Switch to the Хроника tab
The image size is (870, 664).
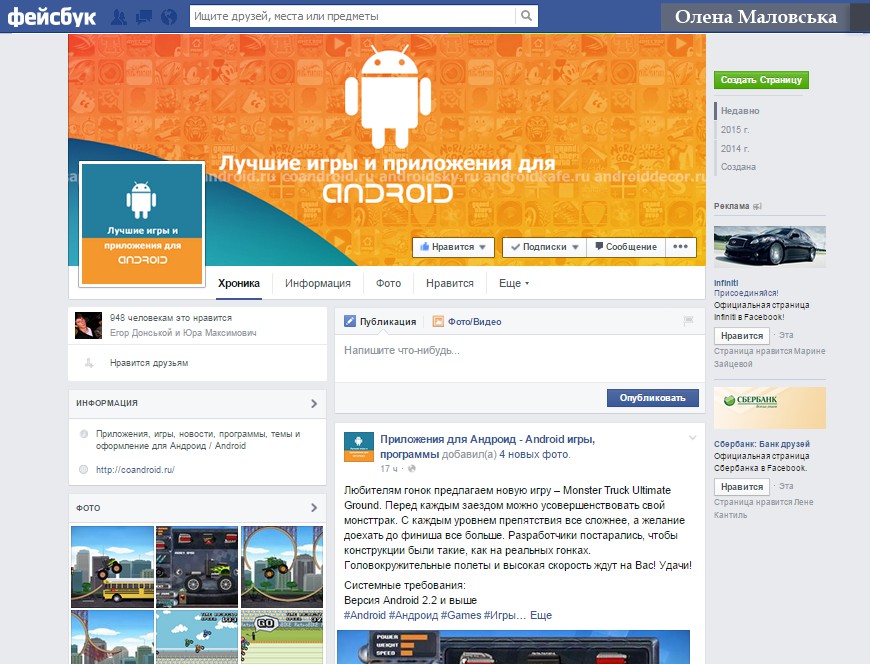[239, 283]
